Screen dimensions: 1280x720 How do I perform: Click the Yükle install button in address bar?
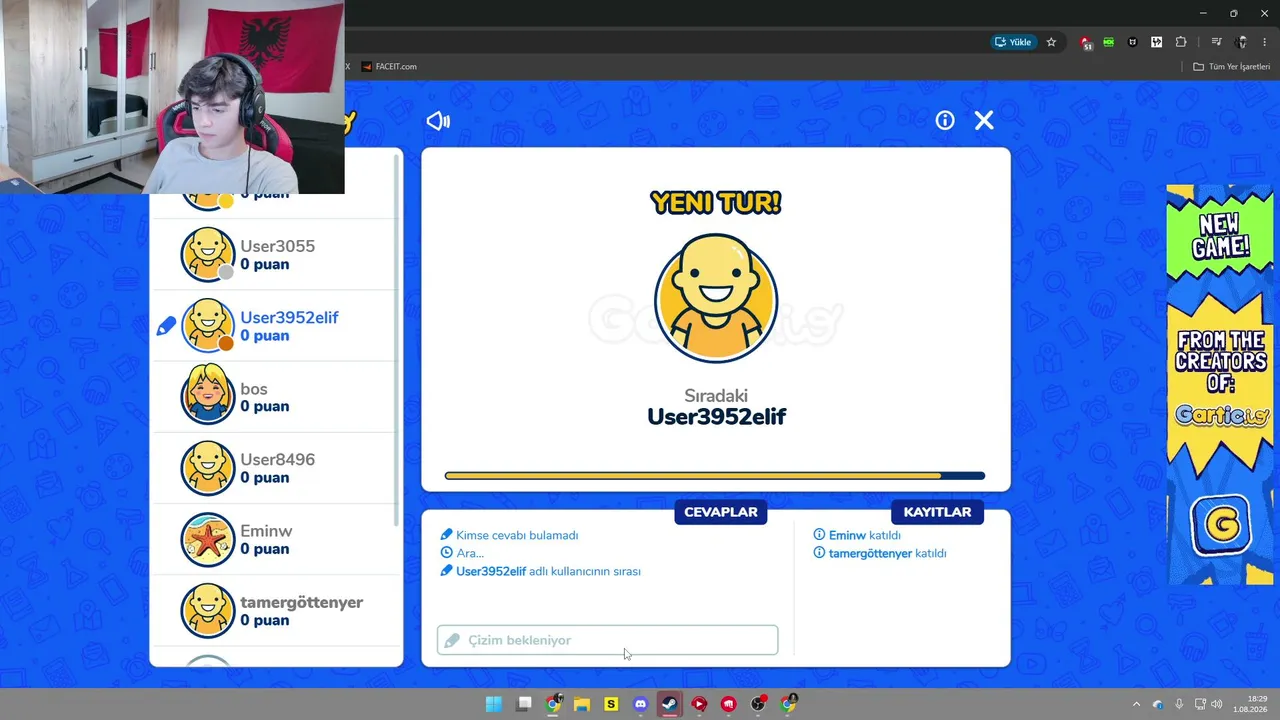(x=1012, y=42)
